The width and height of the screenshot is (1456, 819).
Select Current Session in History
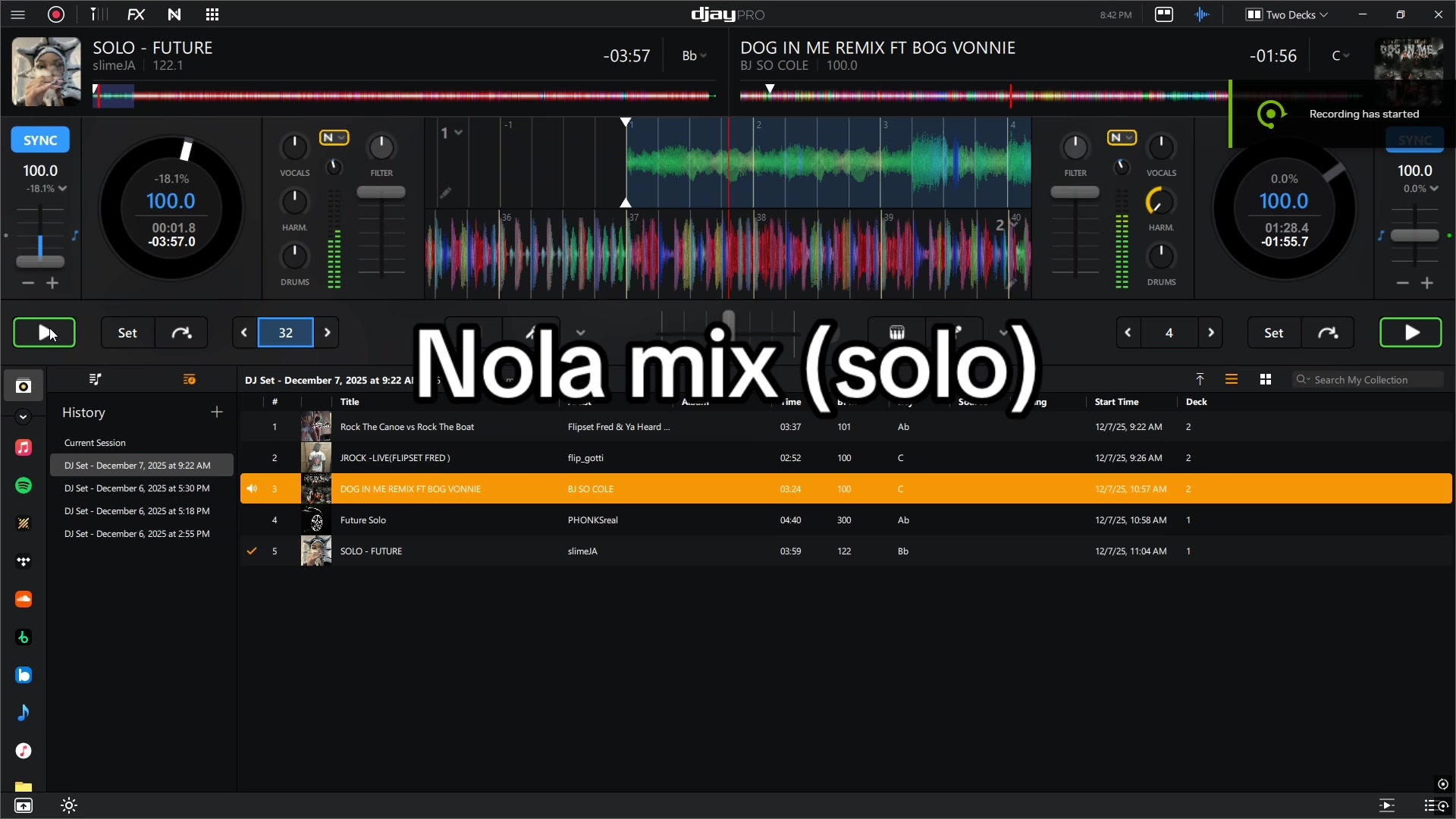pyautogui.click(x=95, y=443)
